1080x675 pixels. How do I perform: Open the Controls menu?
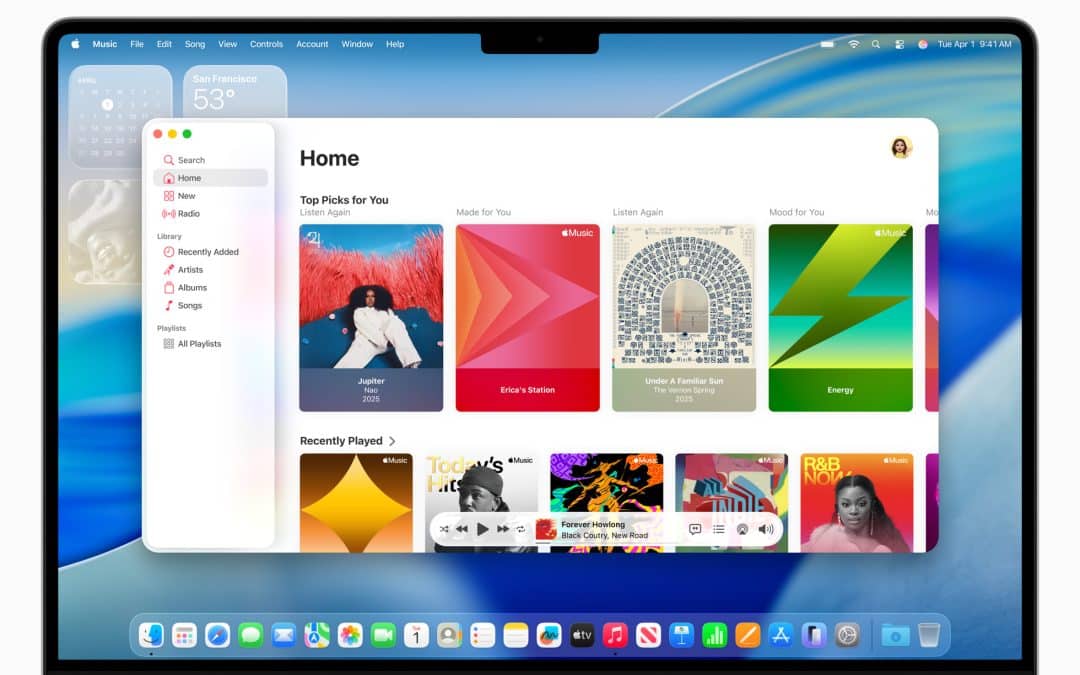[267, 43]
